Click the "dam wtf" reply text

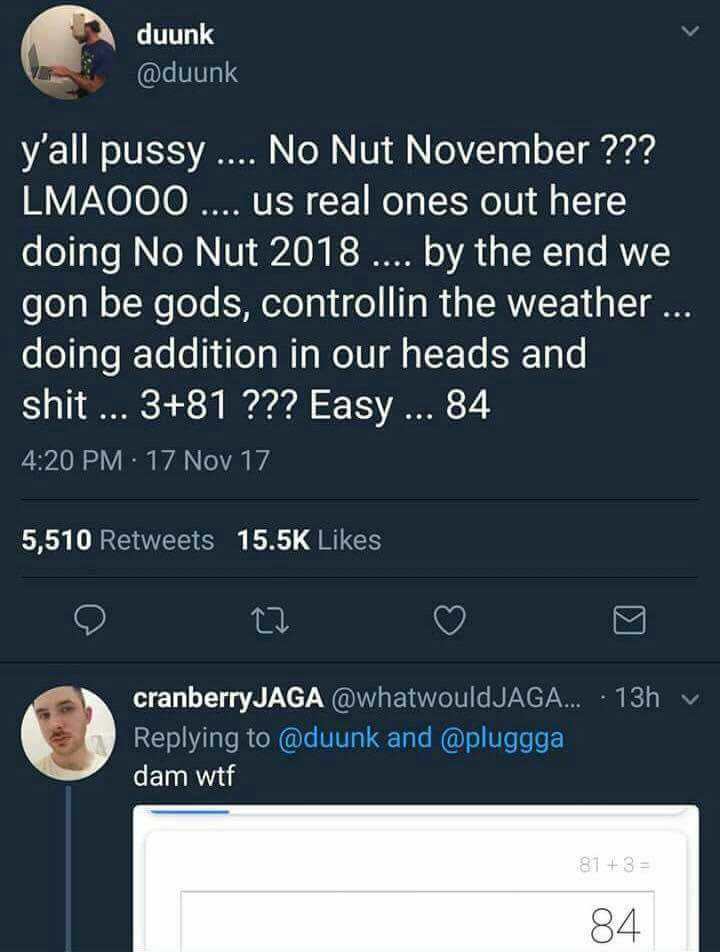[x=183, y=775]
